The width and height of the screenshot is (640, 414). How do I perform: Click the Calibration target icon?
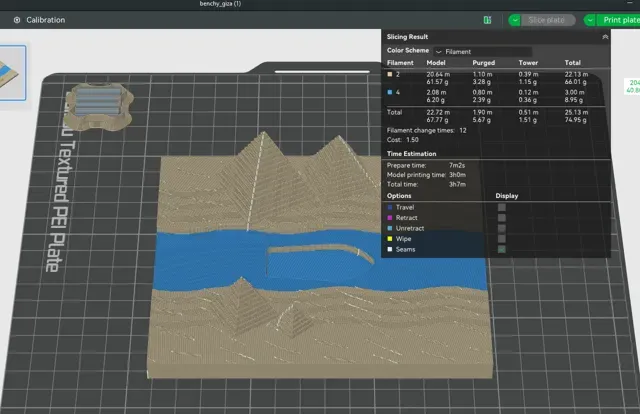17,20
